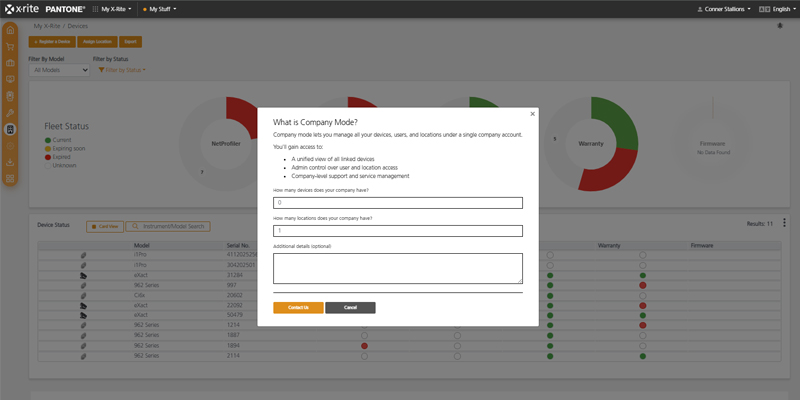The image size is (800, 400).
Task: Open the My Stuff menu
Action: pos(160,9)
